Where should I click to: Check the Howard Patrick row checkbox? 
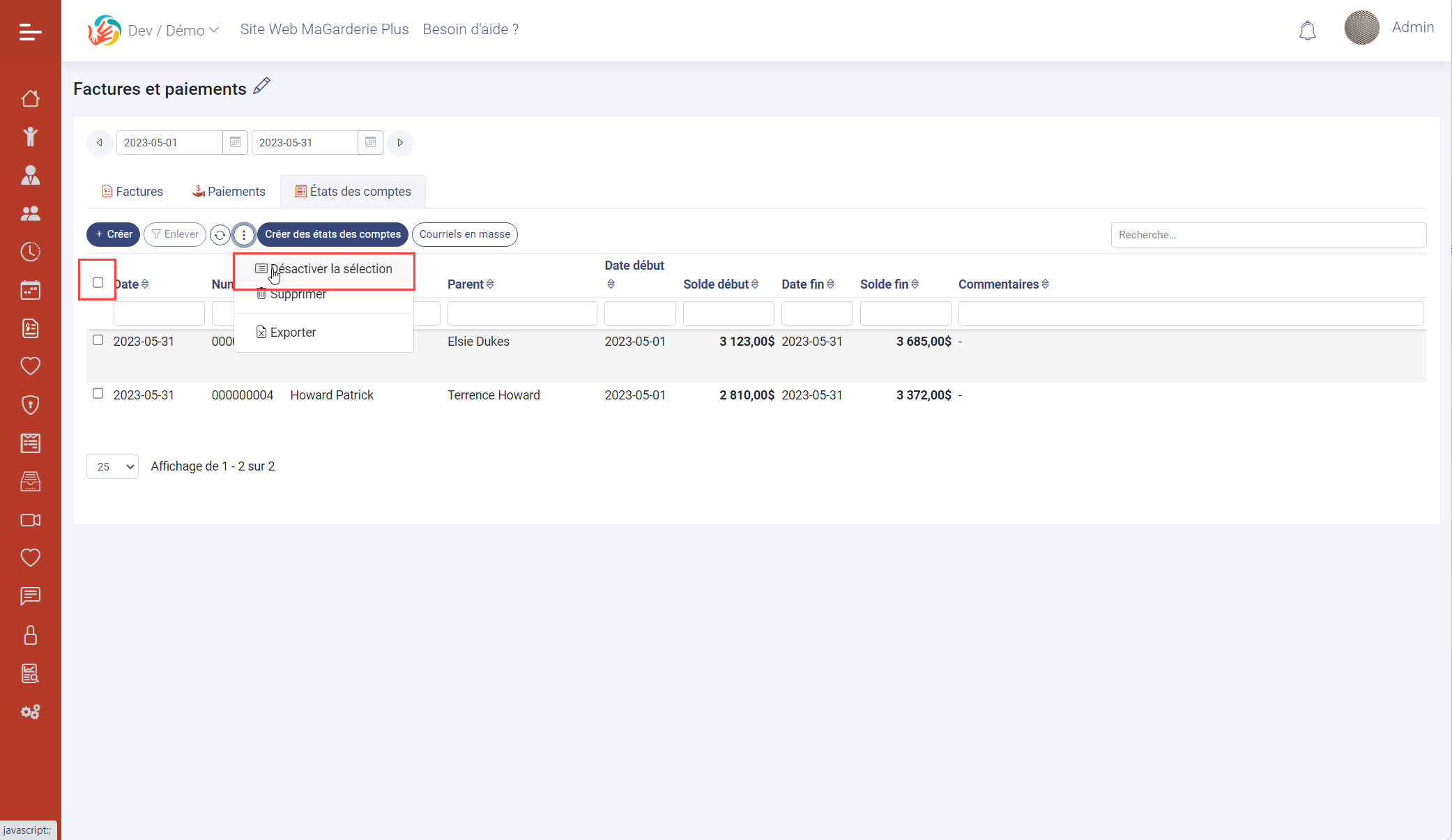pyautogui.click(x=98, y=394)
